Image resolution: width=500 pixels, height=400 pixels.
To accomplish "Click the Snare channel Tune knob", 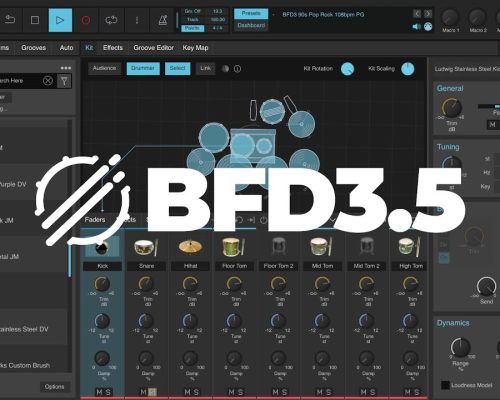I will point(146,321).
